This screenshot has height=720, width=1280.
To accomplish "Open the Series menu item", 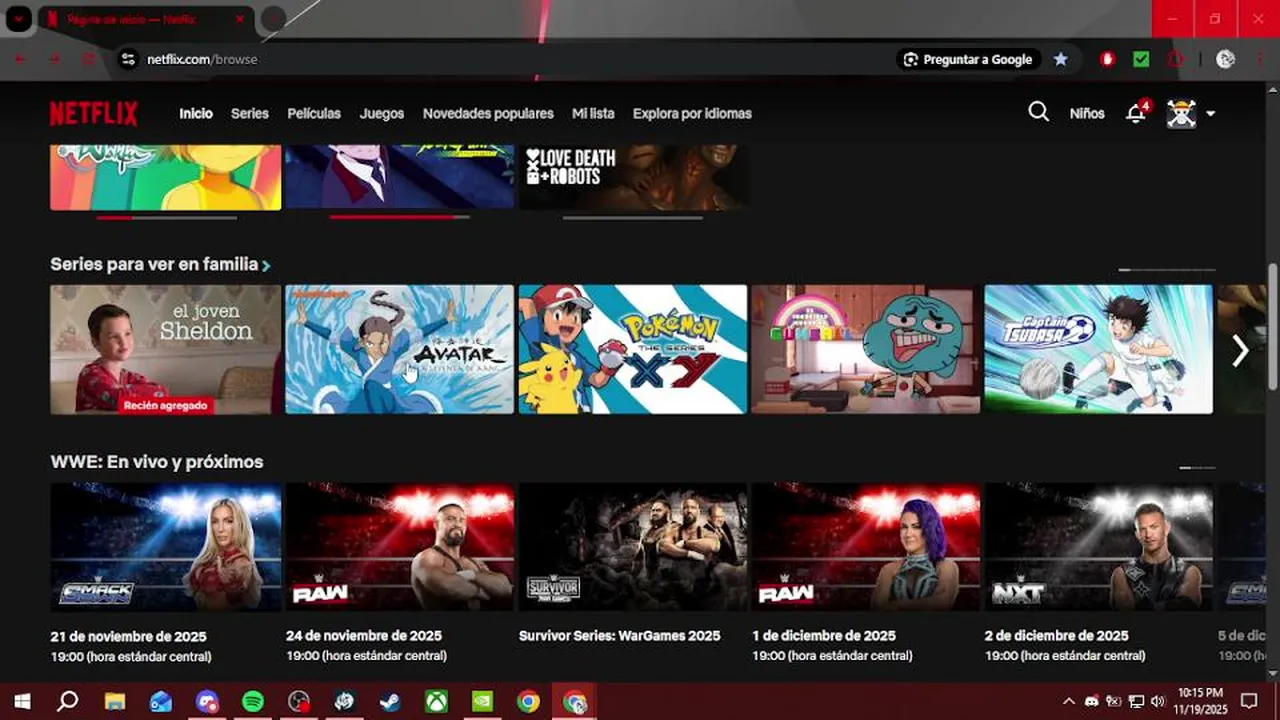I will [250, 113].
